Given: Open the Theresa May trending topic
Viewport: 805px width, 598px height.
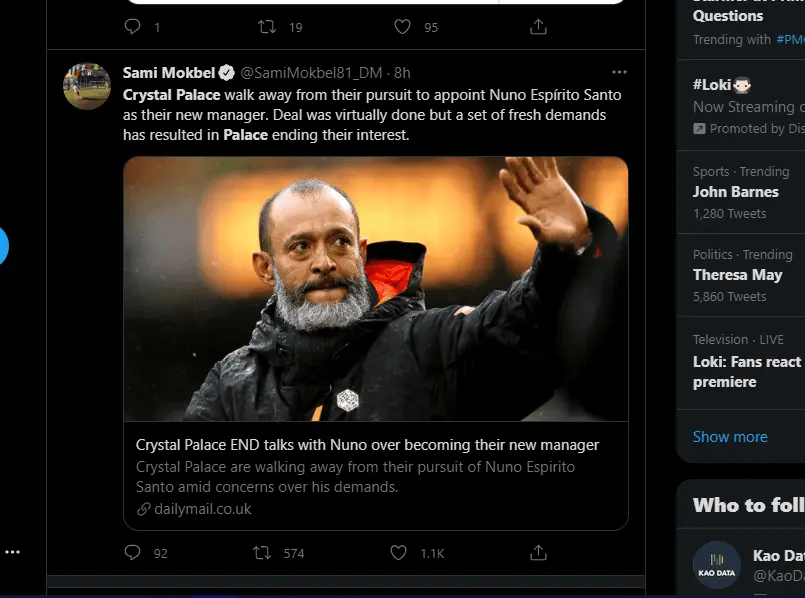Looking at the screenshot, I should [737, 275].
